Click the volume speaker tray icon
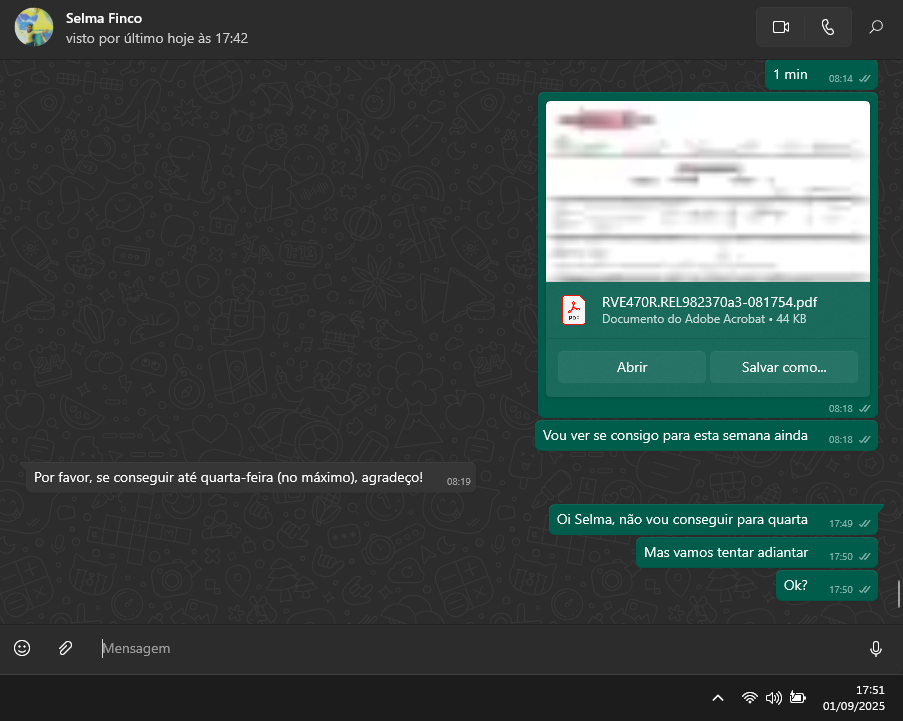The image size is (903, 721). [773, 697]
